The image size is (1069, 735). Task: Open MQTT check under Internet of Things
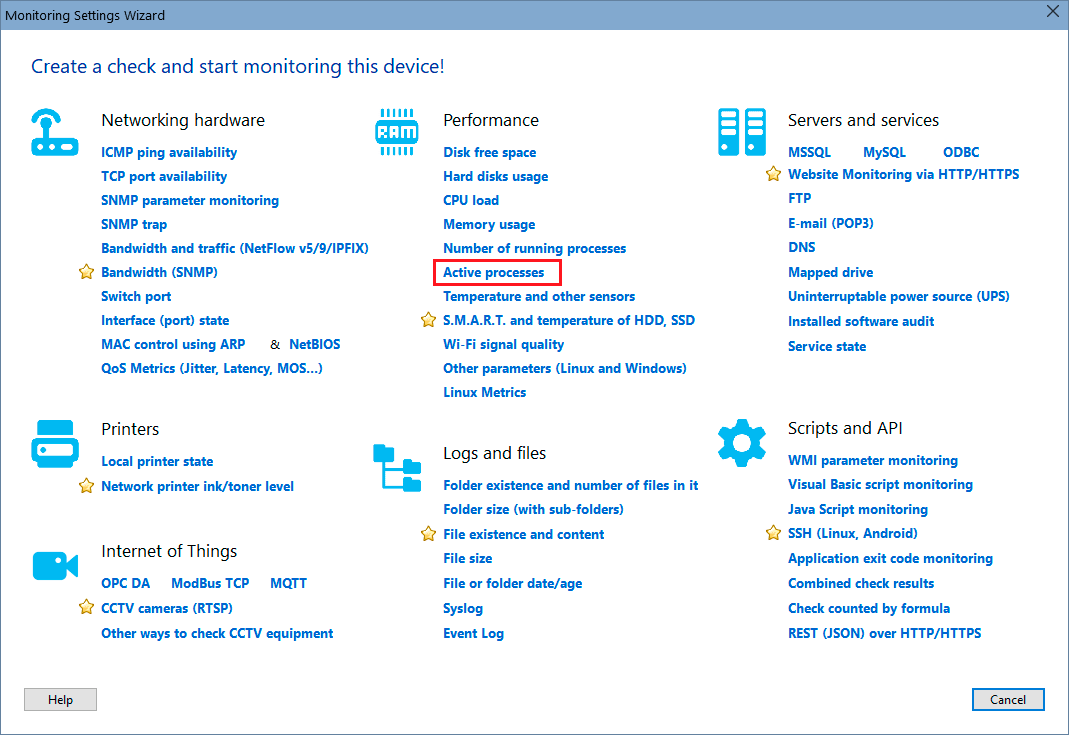click(290, 583)
